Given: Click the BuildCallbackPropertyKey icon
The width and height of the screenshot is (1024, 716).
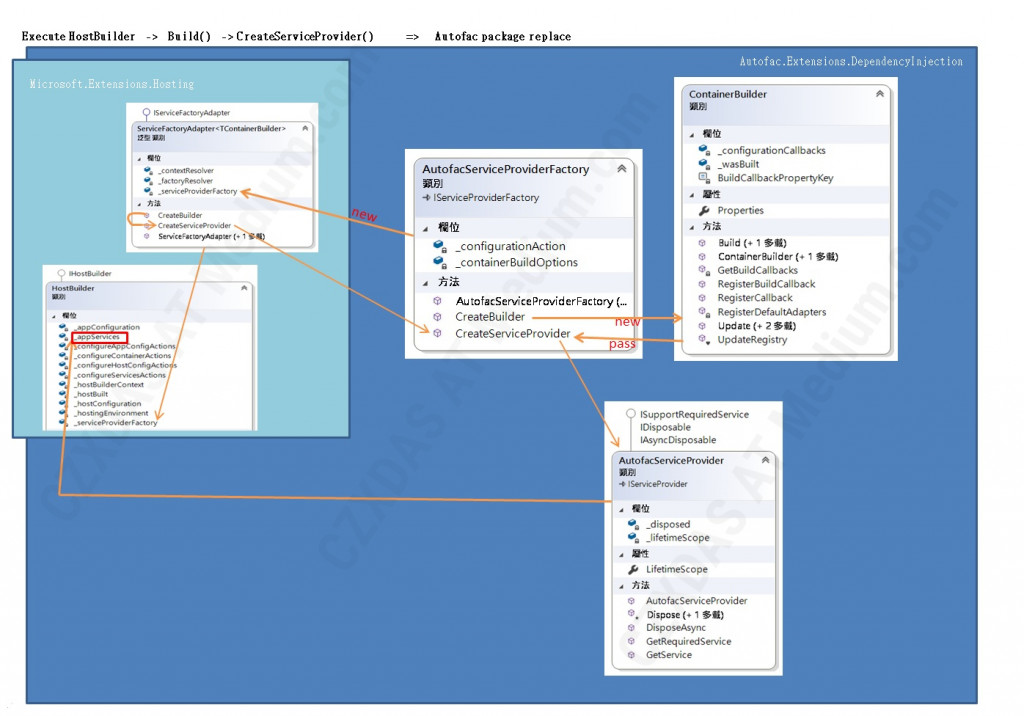Looking at the screenshot, I should point(703,178).
